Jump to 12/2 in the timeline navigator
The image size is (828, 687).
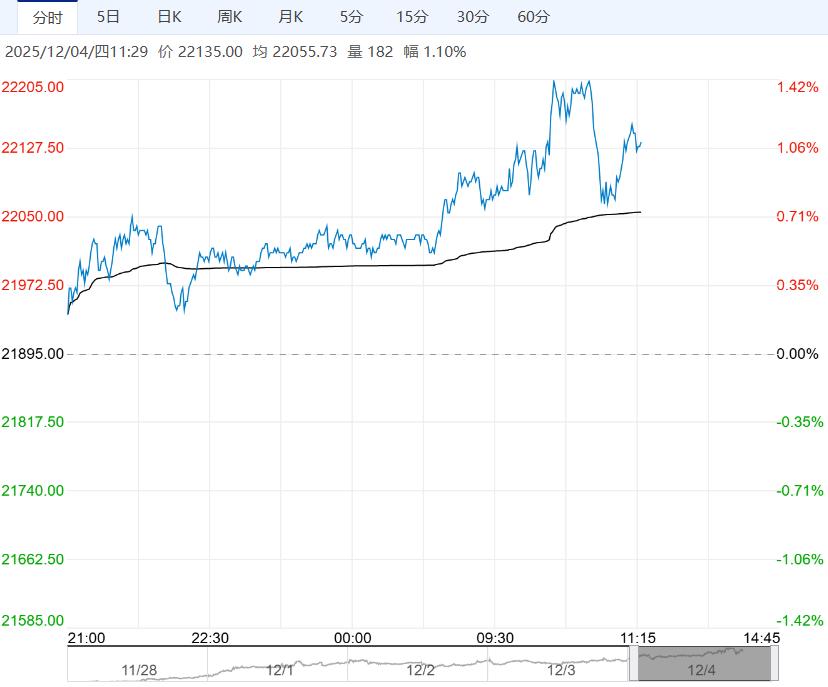click(x=420, y=669)
